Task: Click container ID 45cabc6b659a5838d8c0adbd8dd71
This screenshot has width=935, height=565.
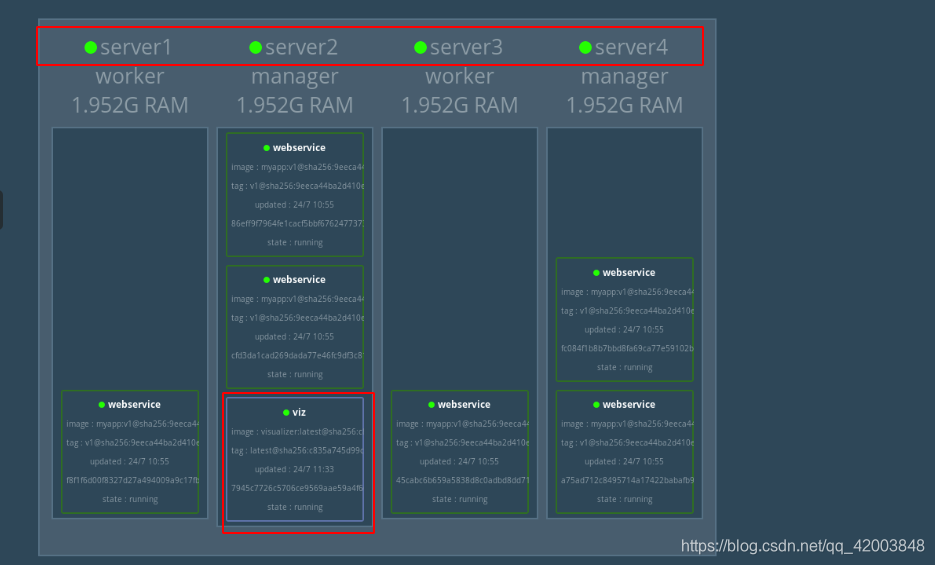Action: (462, 480)
